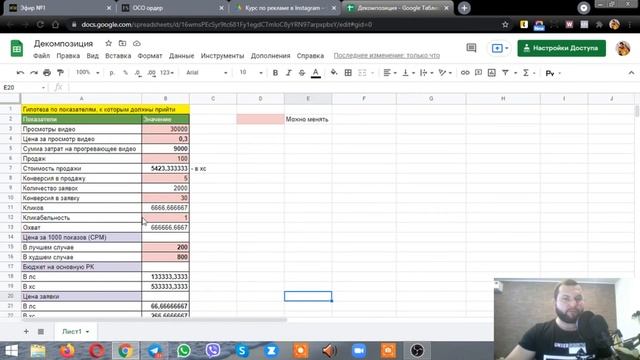This screenshot has width=640, height=360.
Task: Insert a link
Action: [465, 73]
